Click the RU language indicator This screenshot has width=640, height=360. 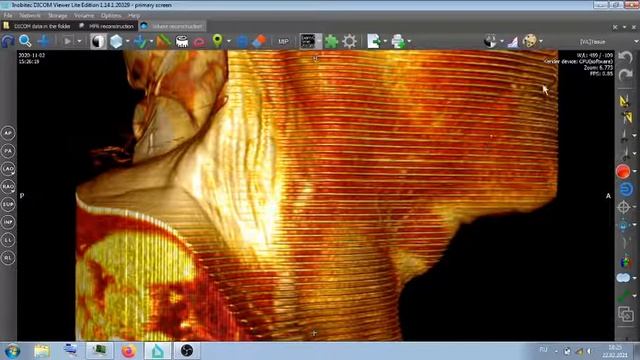543,350
